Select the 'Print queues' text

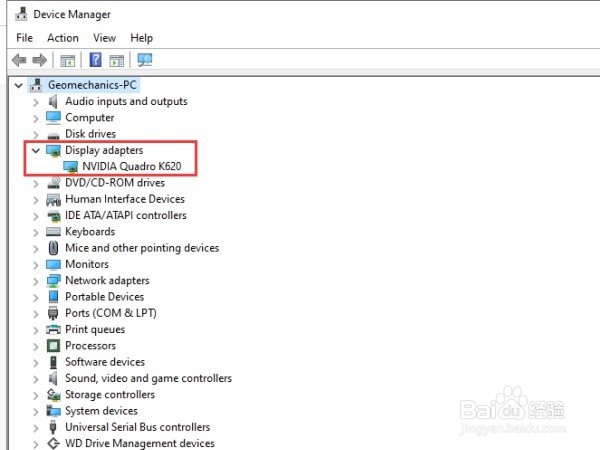coord(95,329)
